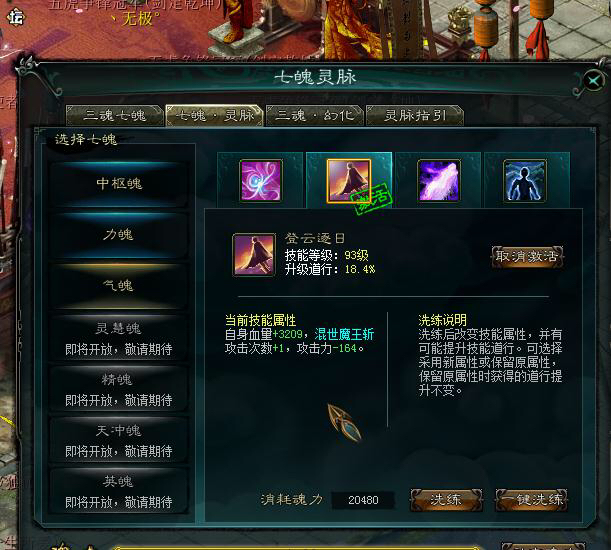Image resolution: width=611 pixels, height=550 pixels.
Task: Click the 消耗魂力 value field
Action: 363,500
